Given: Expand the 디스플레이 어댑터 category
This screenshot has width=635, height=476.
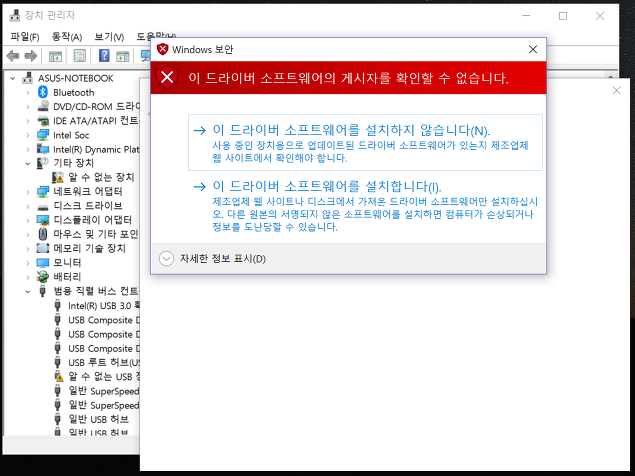Looking at the screenshot, I should tap(28, 220).
